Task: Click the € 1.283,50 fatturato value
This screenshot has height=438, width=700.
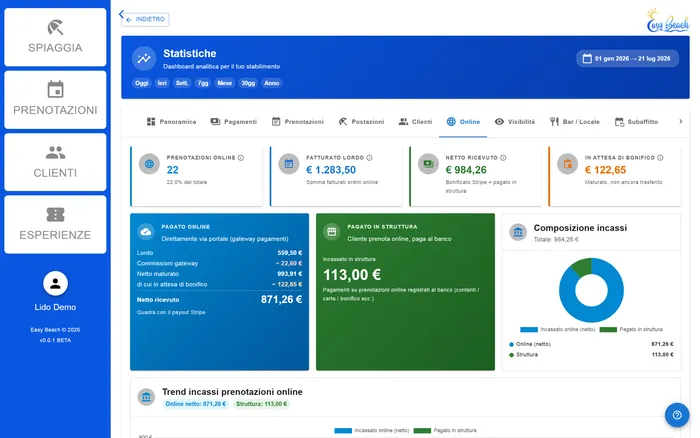Action: [331, 170]
